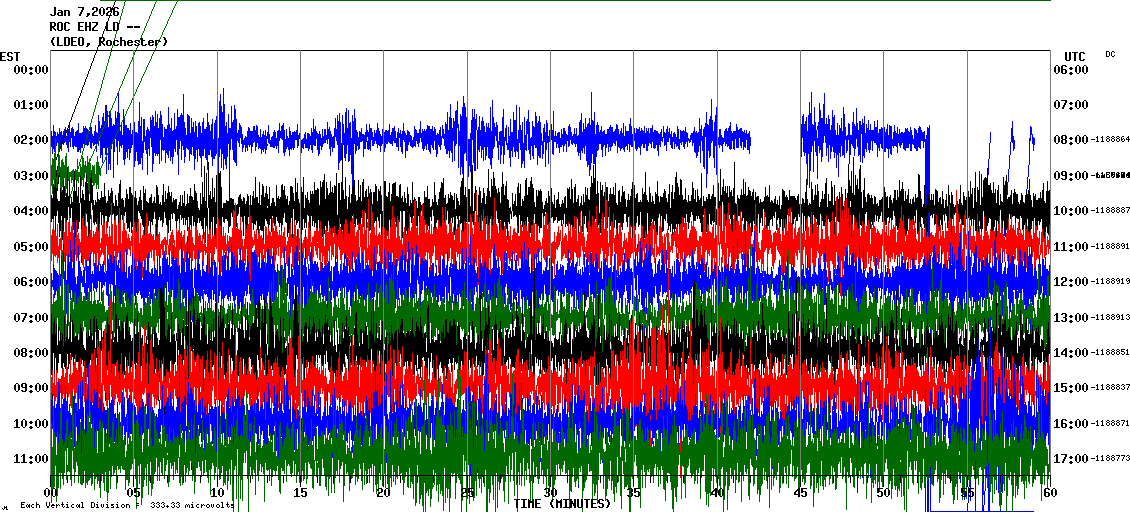Select the DC offset column header
The width and height of the screenshot is (1130, 519).
1110,54
